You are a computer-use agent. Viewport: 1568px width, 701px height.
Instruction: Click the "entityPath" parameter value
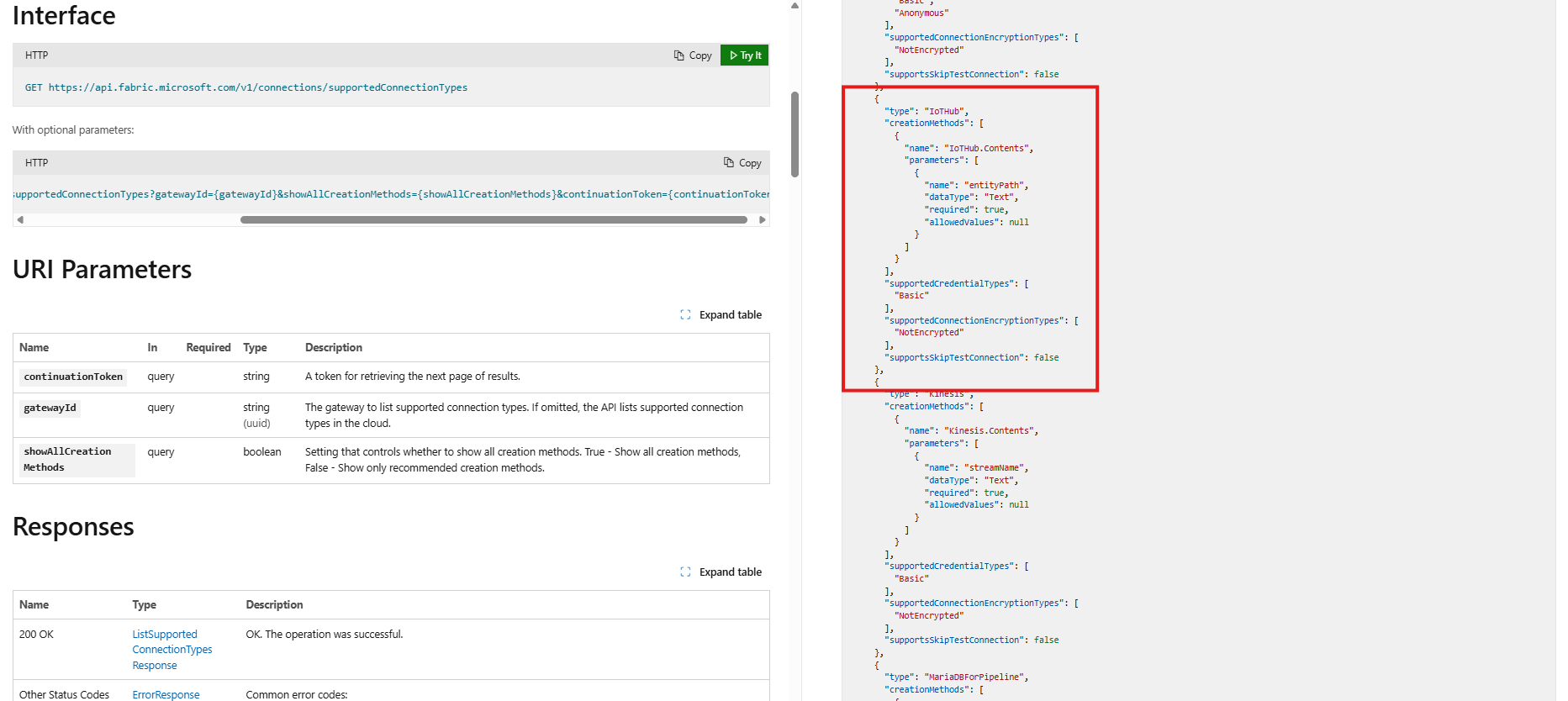tap(995, 186)
